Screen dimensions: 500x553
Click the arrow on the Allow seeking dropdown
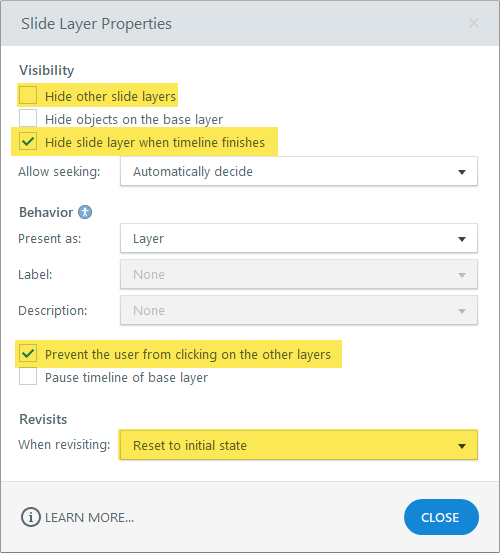[462, 172]
